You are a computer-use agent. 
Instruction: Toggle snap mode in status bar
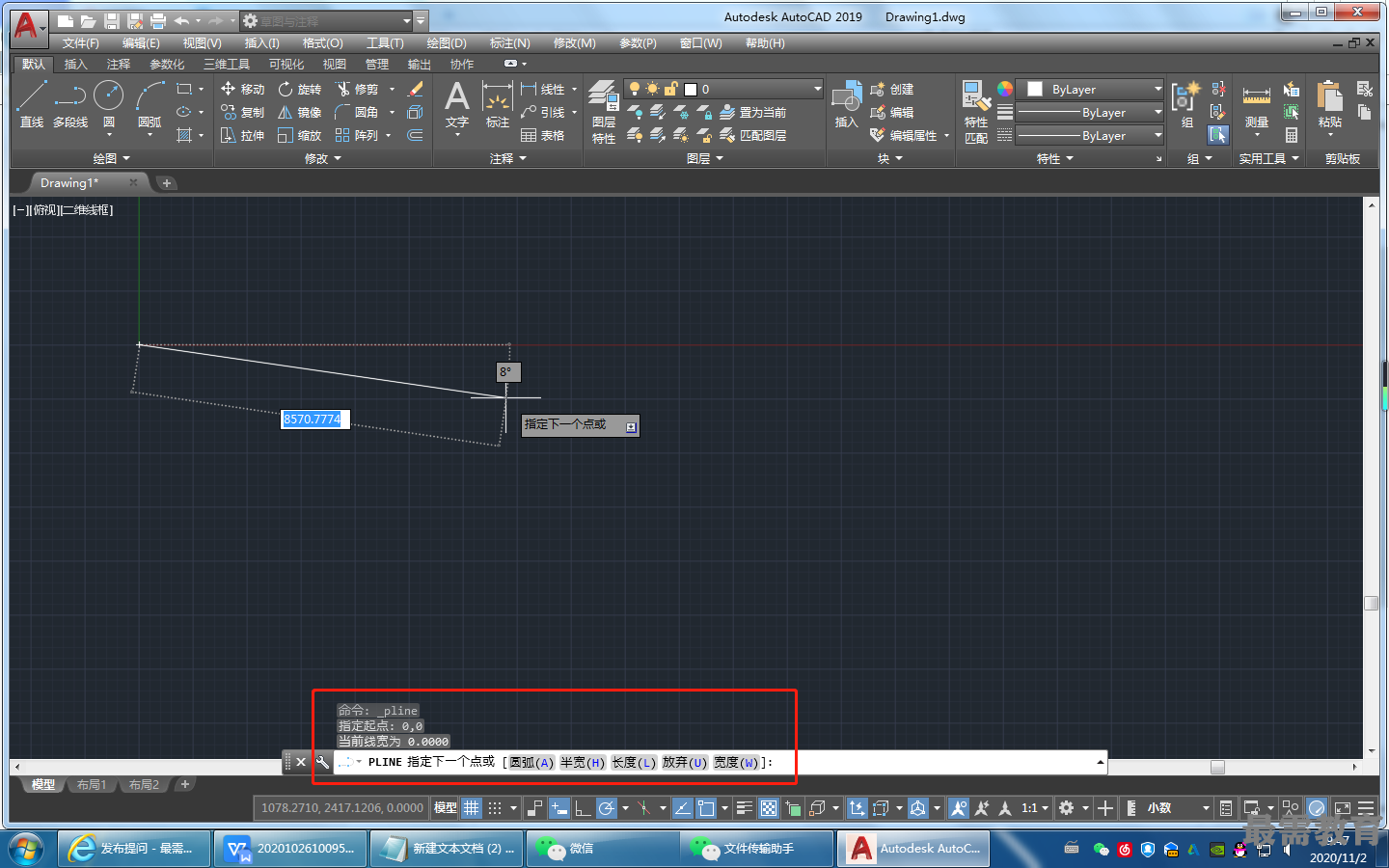495,808
